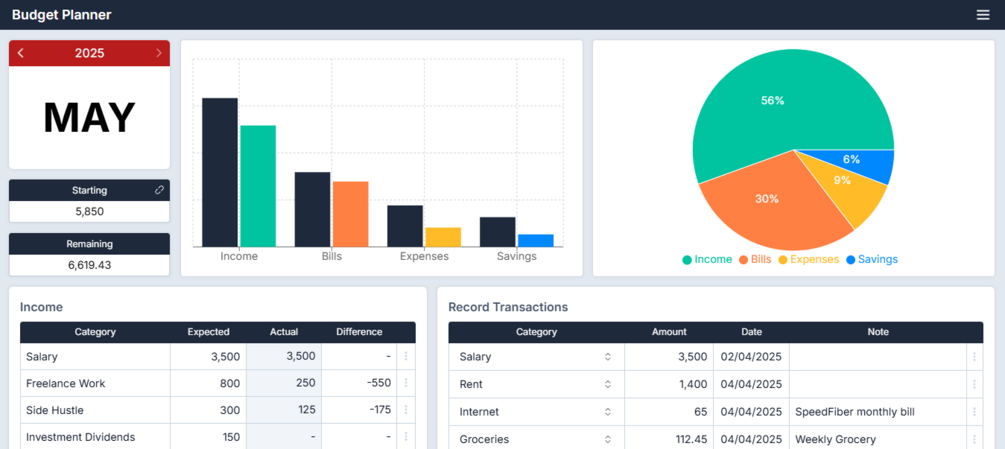This screenshot has width=1005, height=449.
Task: Open row options for Freelance Work row
Action: point(406,383)
